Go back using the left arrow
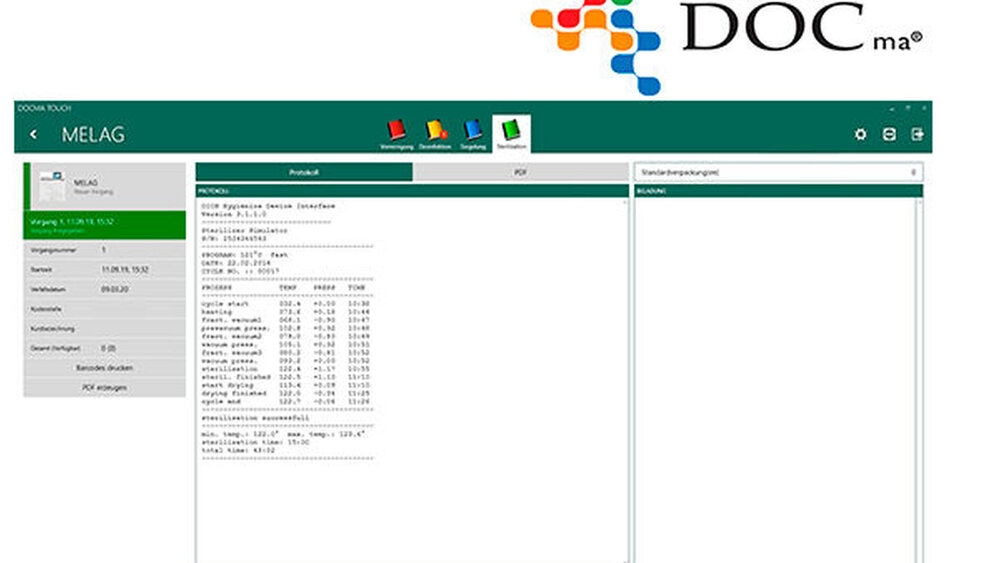 click(x=34, y=134)
